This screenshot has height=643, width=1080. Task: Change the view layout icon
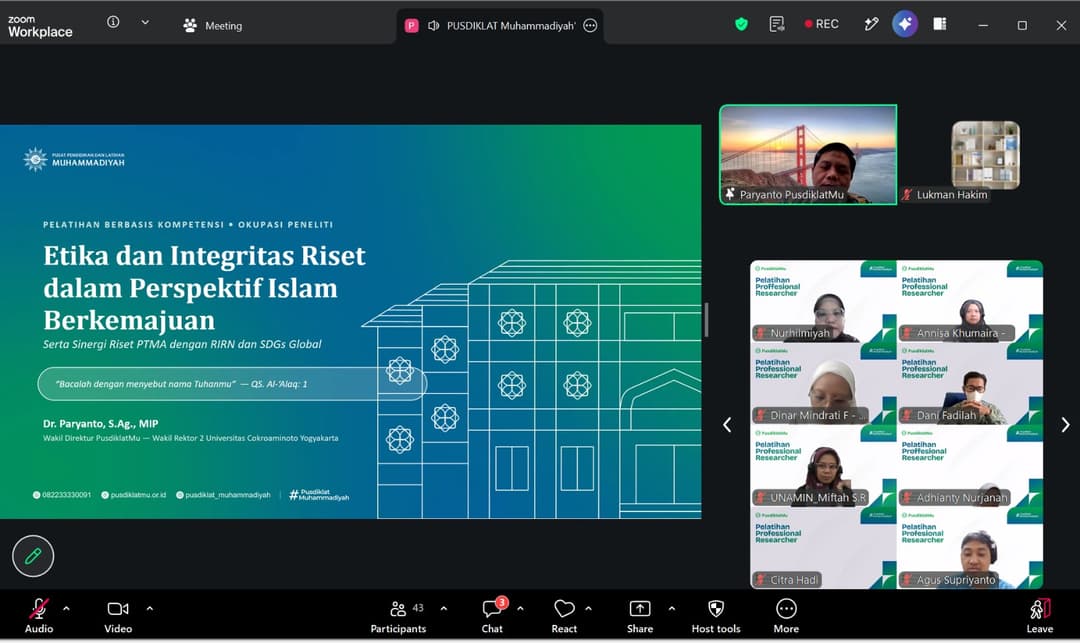pos(939,24)
